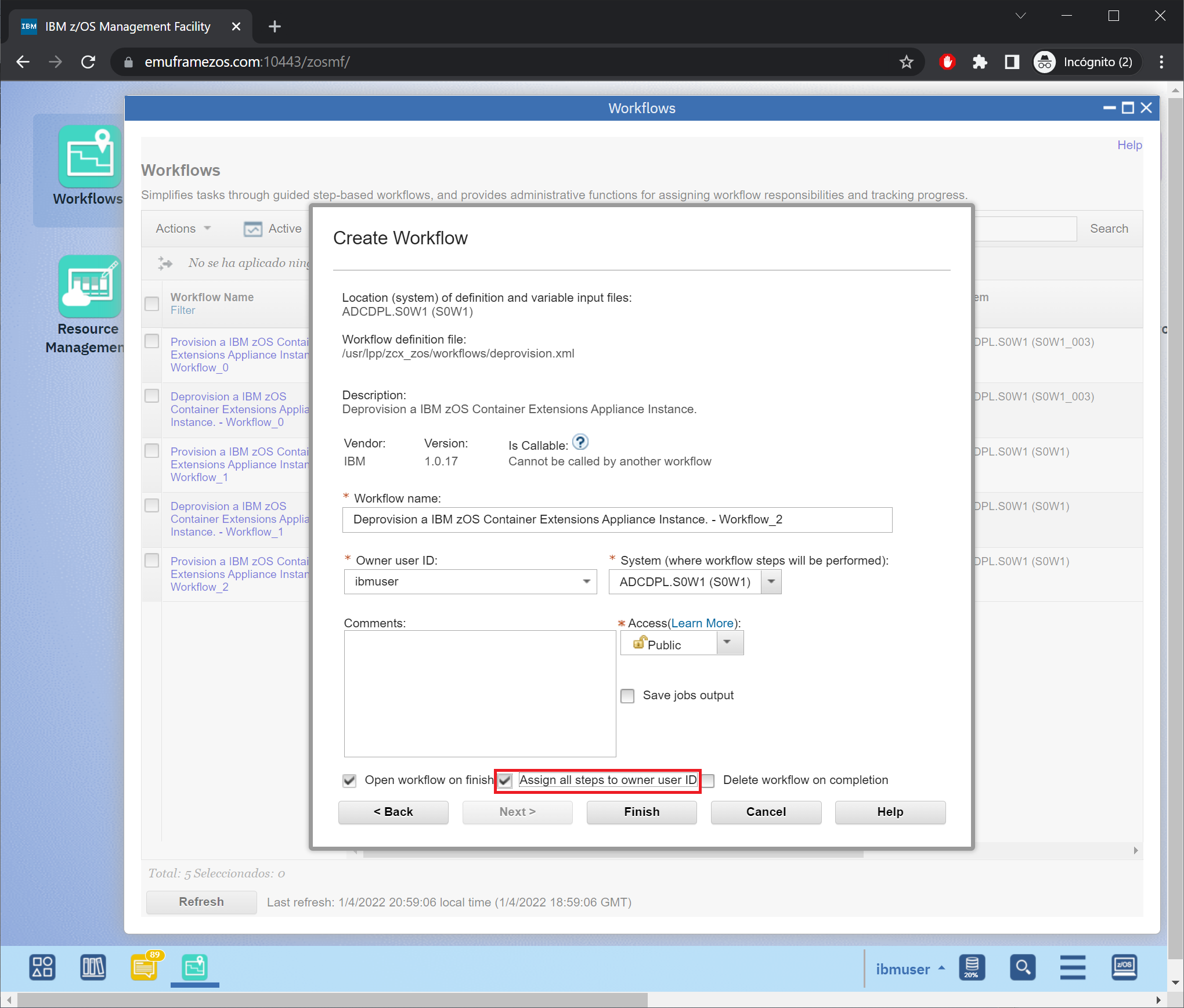Open the Workflows desktop icon
The width and height of the screenshot is (1184, 1008).
pyautogui.click(x=89, y=165)
